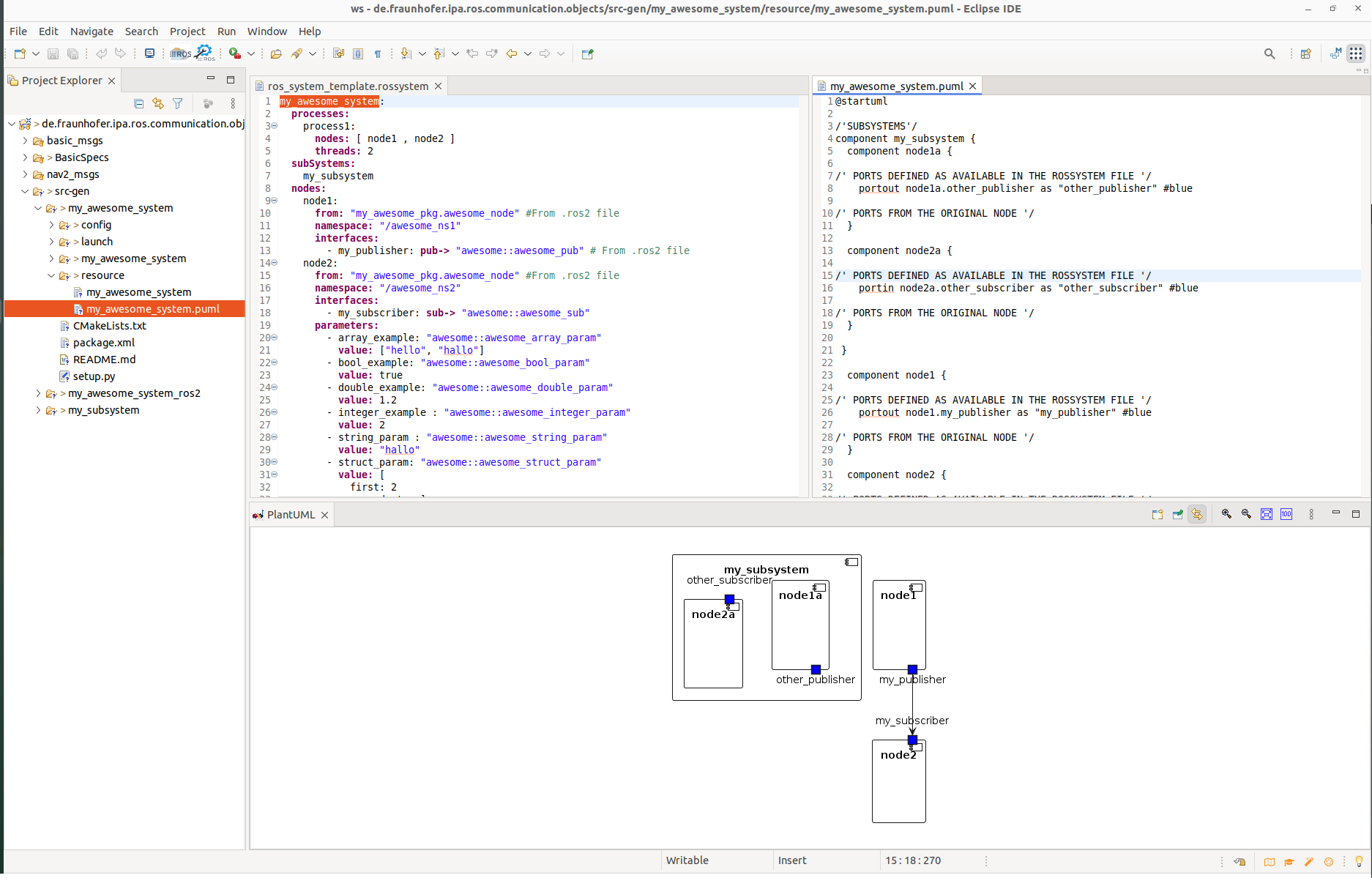Screen dimensions: 1372x878
Task: Expand the my_awesome_system_ros2 folder
Action: coord(38,393)
